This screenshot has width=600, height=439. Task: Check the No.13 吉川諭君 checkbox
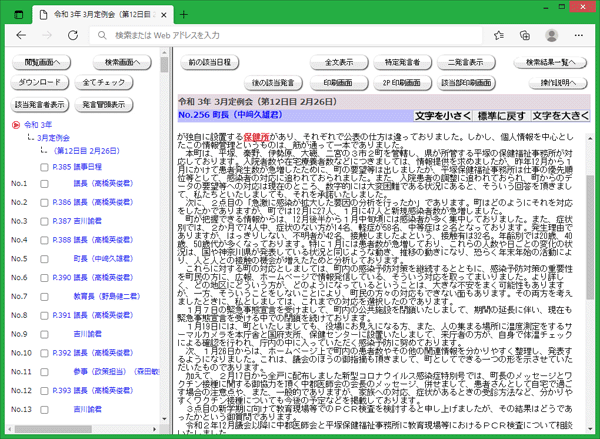[x=44, y=410]
